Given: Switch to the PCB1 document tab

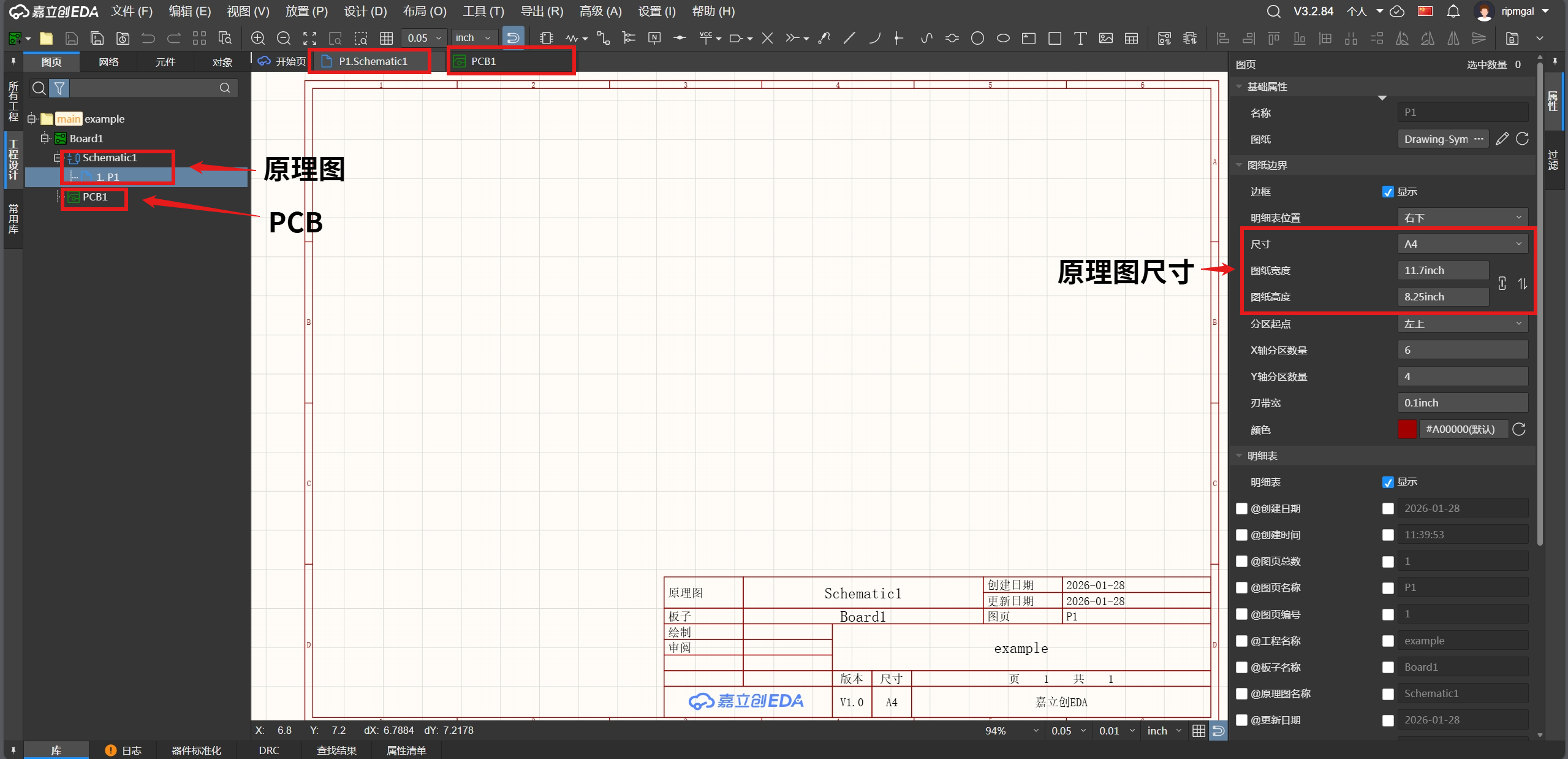Looking at the screenshot, I should click(x=483, y=61).
